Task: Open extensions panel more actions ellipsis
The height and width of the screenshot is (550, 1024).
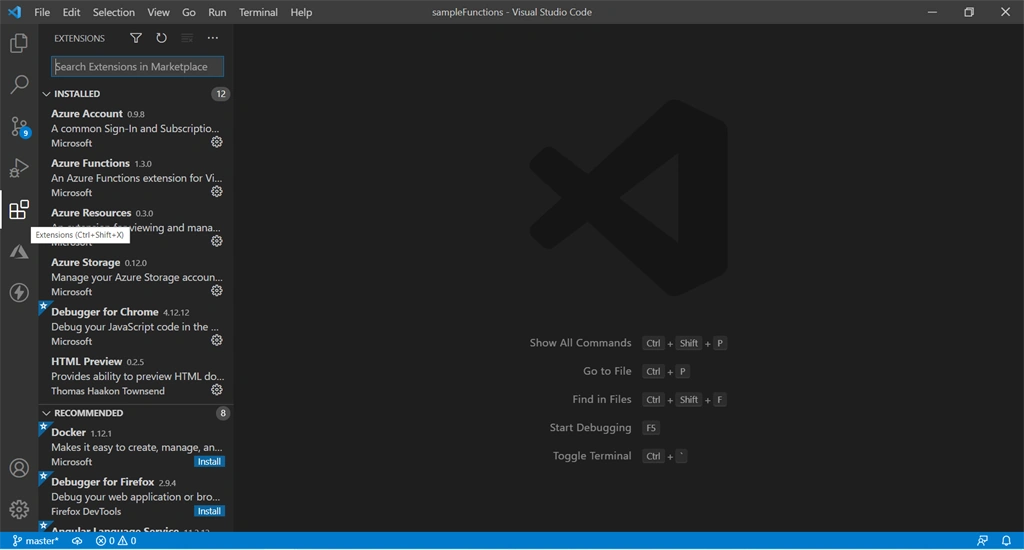Action: coord(213,38)
